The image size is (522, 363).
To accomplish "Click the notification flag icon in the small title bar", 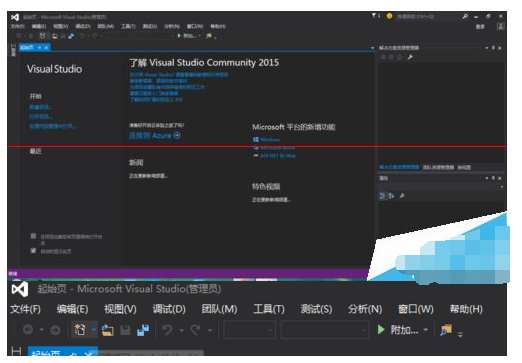I will 374,15.
